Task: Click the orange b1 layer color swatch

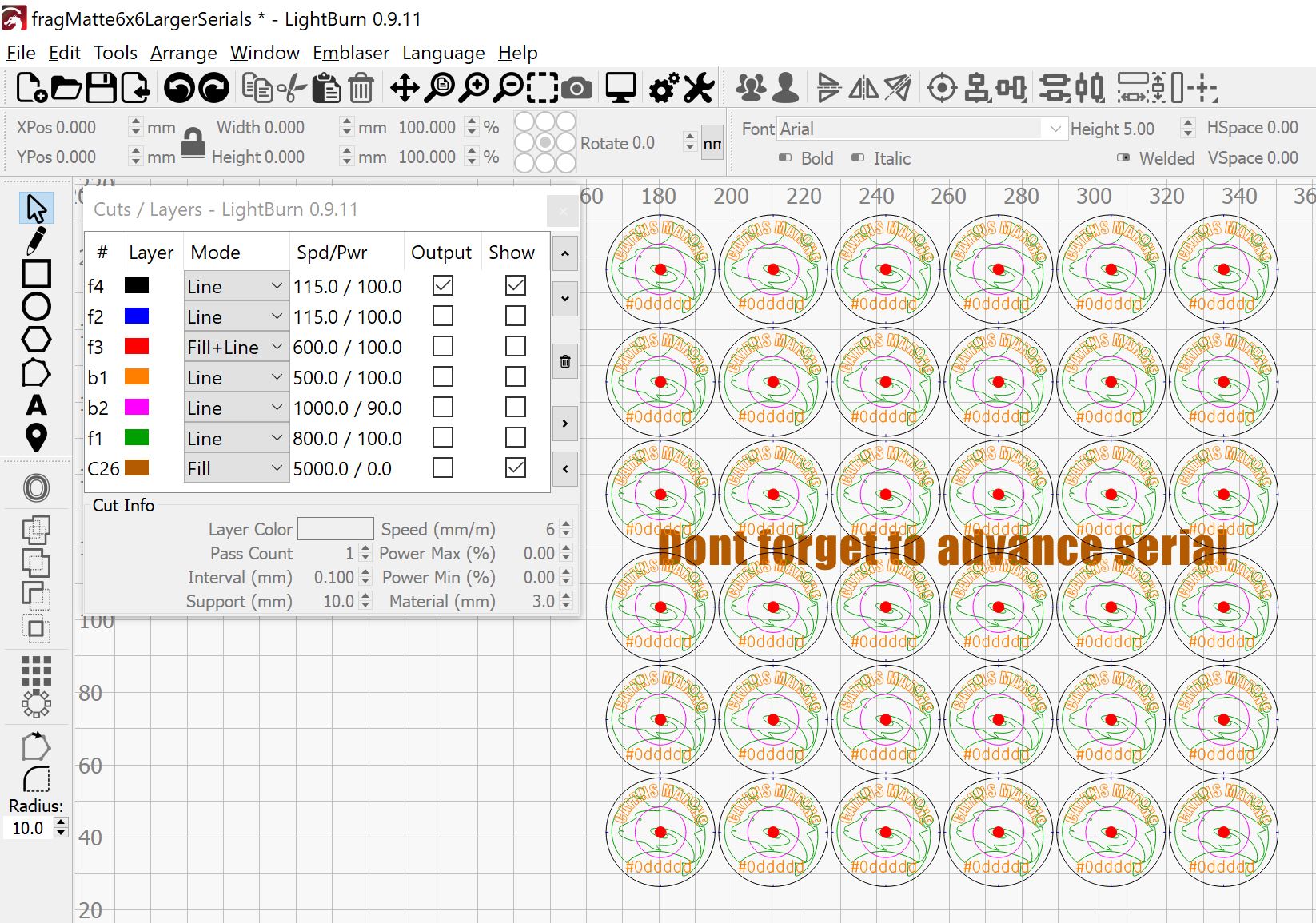Action: [x=137, y=377]
